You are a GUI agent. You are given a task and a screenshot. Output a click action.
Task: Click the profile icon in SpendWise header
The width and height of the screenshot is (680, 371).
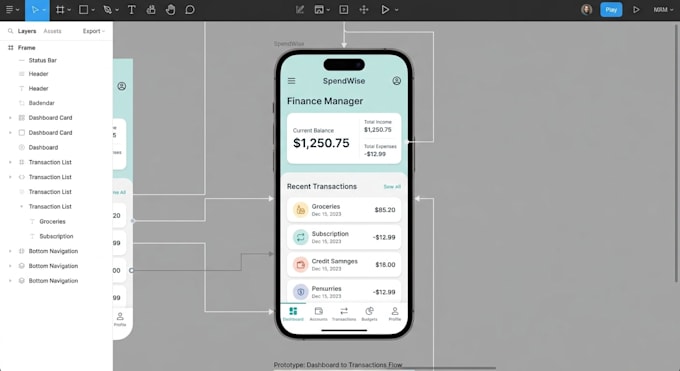point(396,81)
